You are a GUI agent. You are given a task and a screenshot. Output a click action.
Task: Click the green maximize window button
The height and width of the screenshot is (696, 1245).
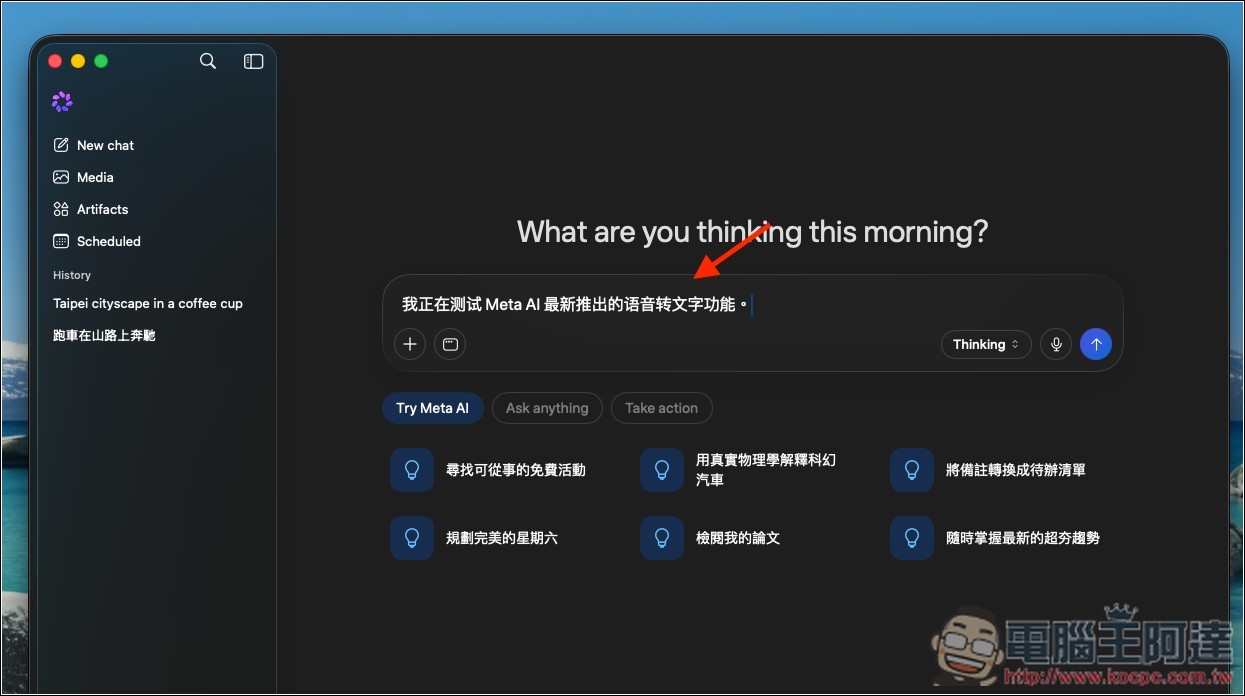(100, 61)
